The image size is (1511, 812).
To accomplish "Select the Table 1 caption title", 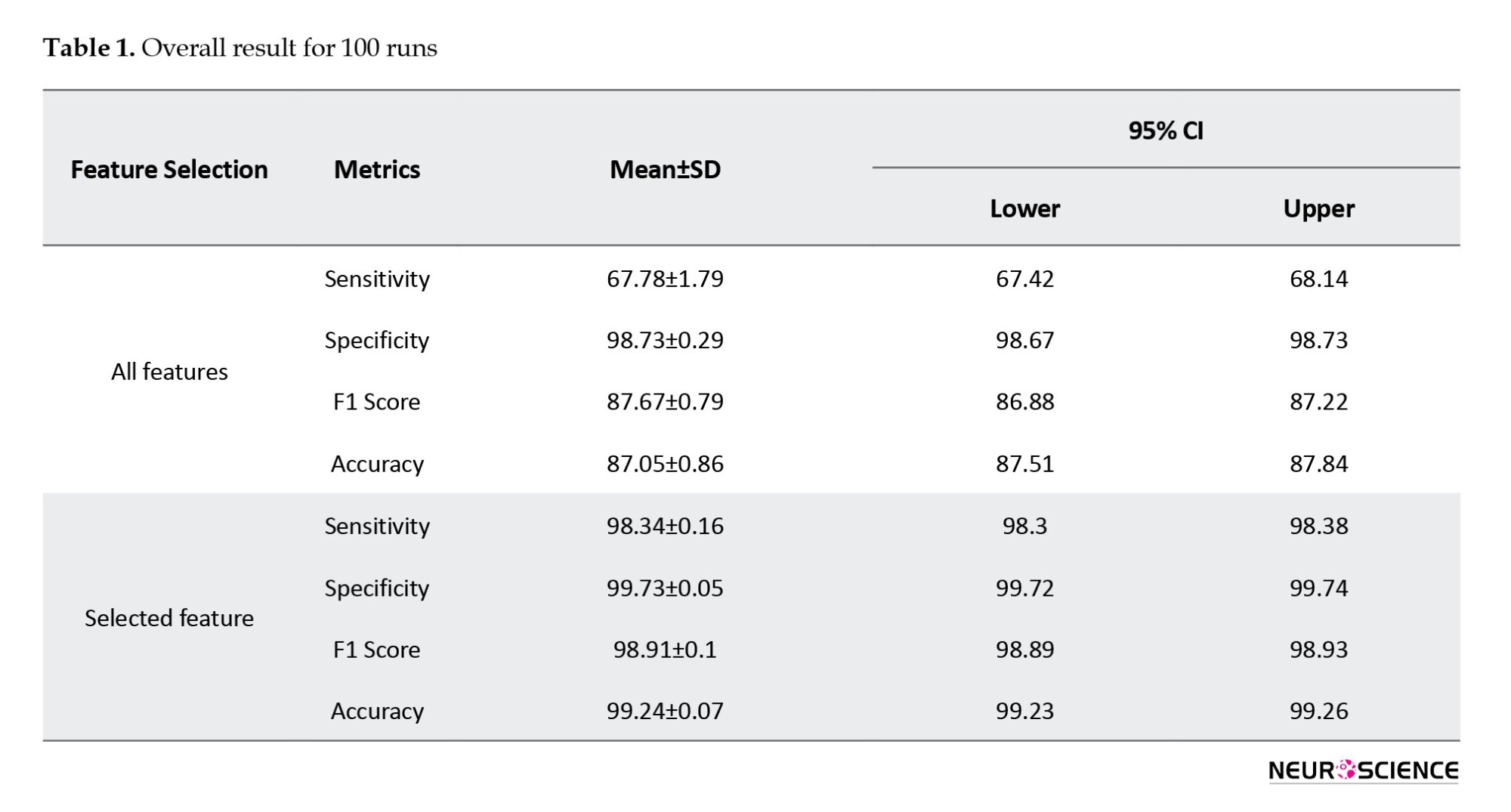I will coord(239,48).
